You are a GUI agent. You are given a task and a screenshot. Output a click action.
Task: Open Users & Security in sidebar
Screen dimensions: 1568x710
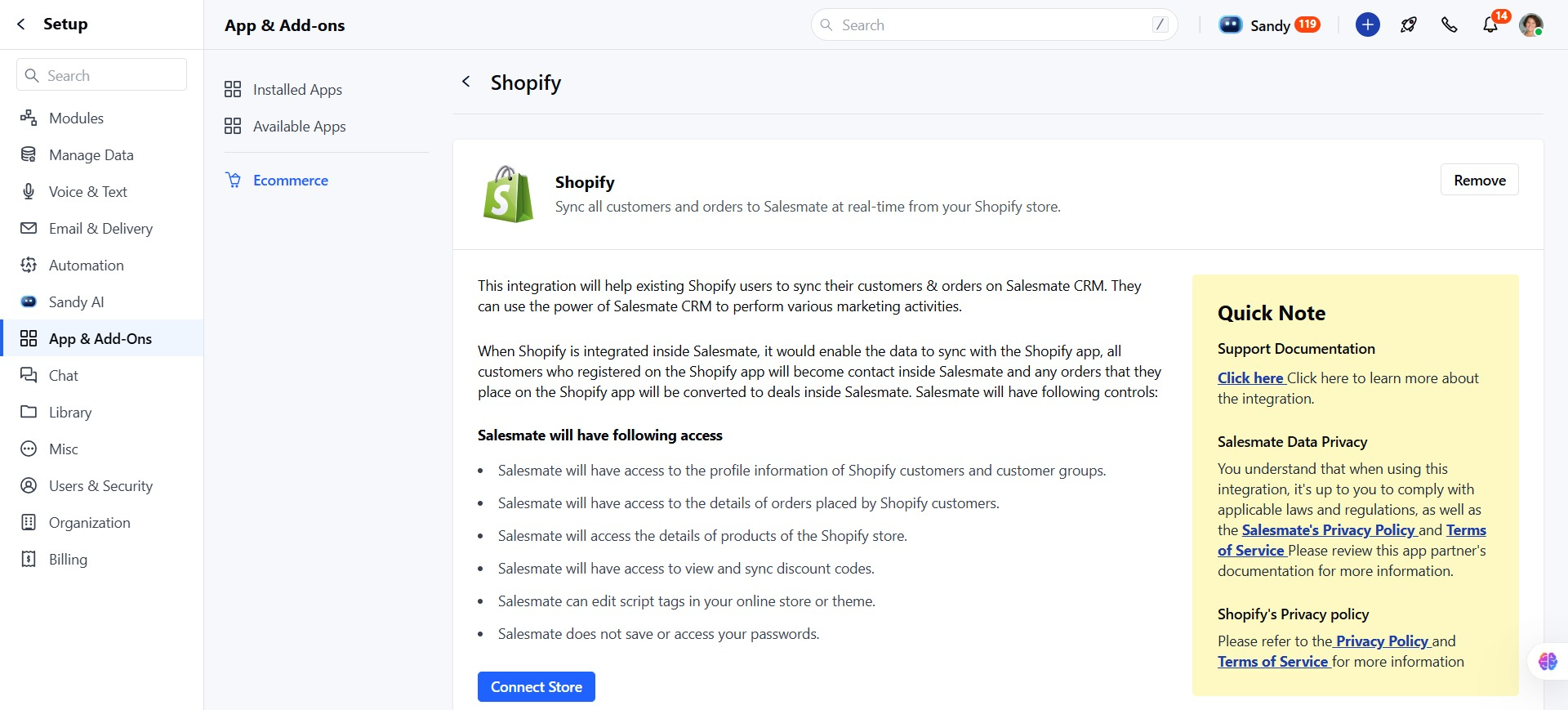click(101, 485)
